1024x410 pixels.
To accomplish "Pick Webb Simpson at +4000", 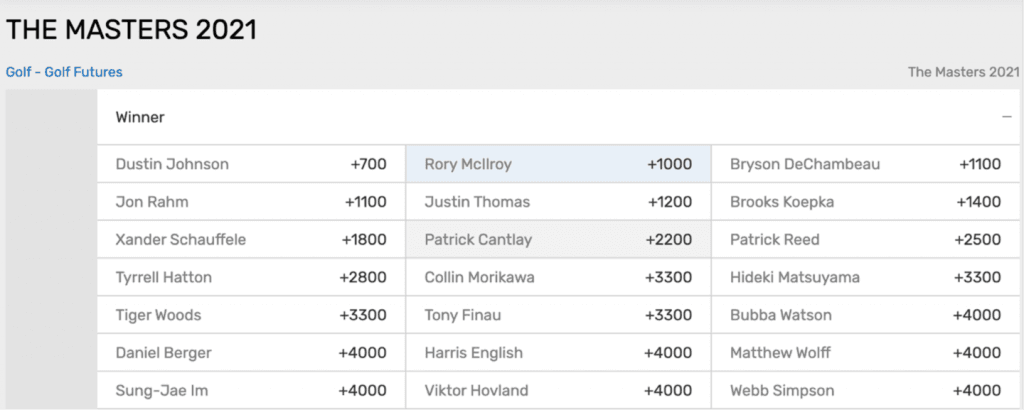I will (865, 390).
